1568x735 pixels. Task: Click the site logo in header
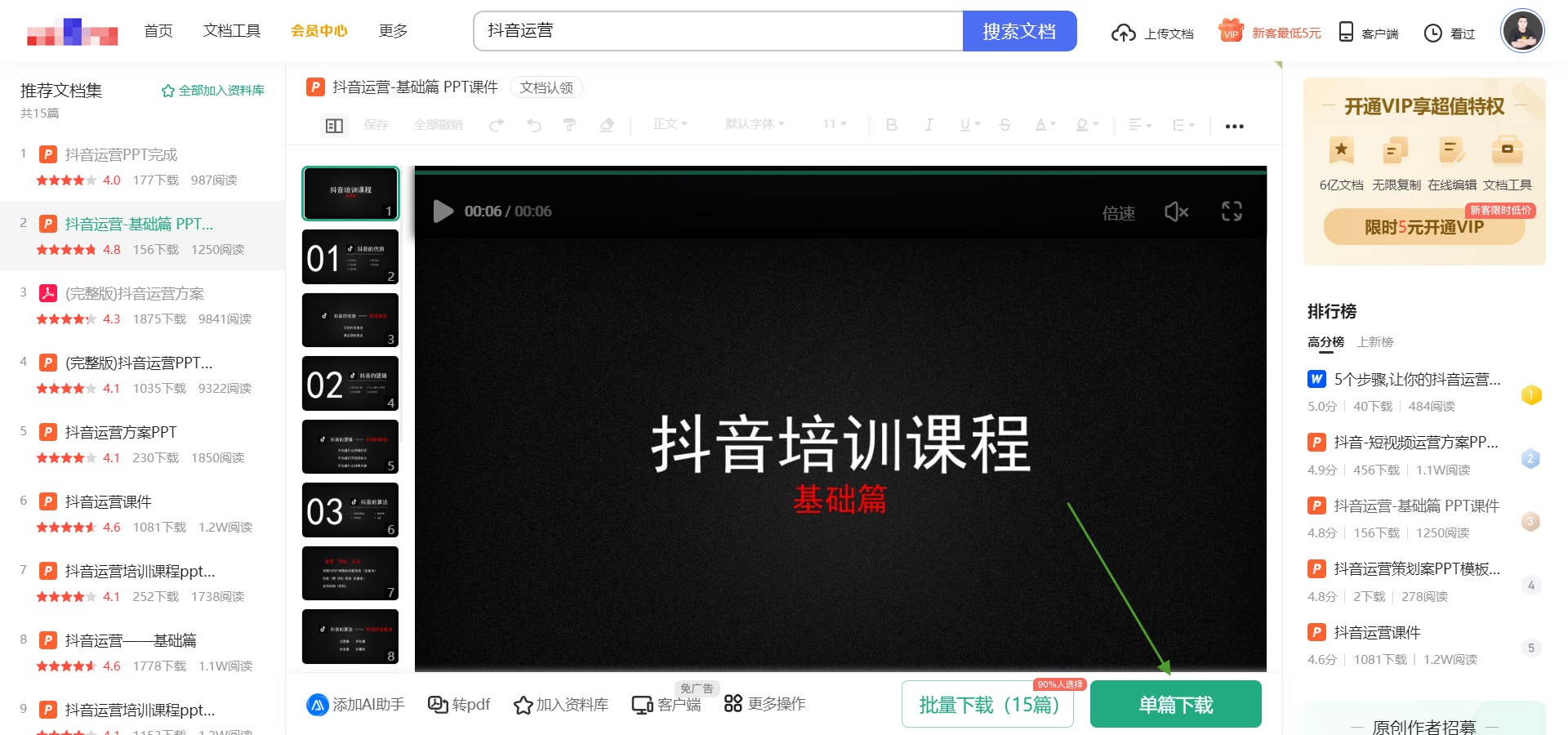72,31
